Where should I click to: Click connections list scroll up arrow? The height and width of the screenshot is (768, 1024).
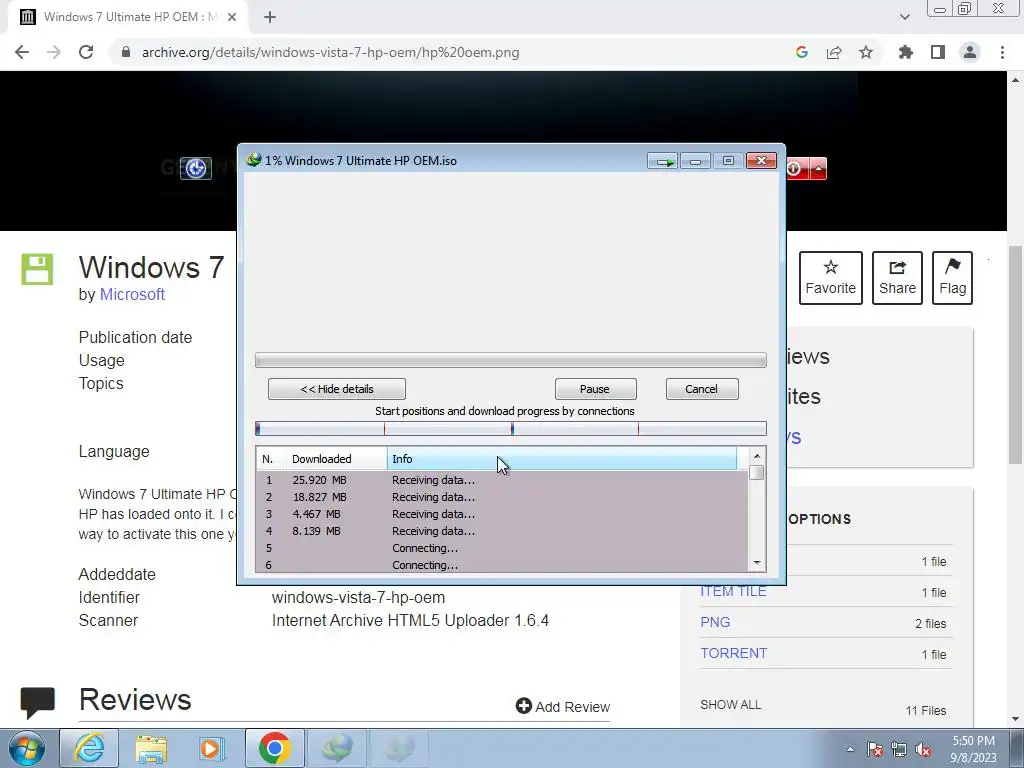(x=757, y=456)
